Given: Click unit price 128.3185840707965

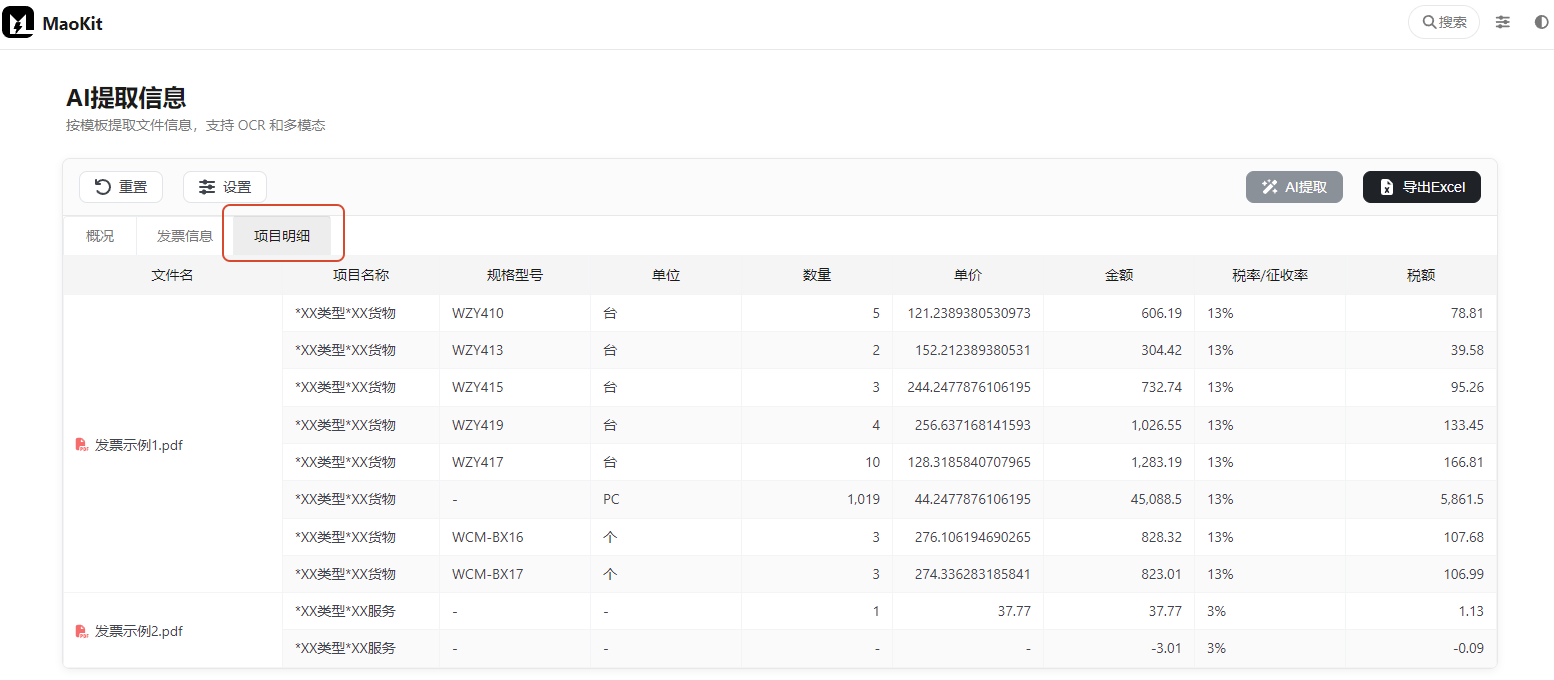Looking at the screenshot, I should pos(968,462).
